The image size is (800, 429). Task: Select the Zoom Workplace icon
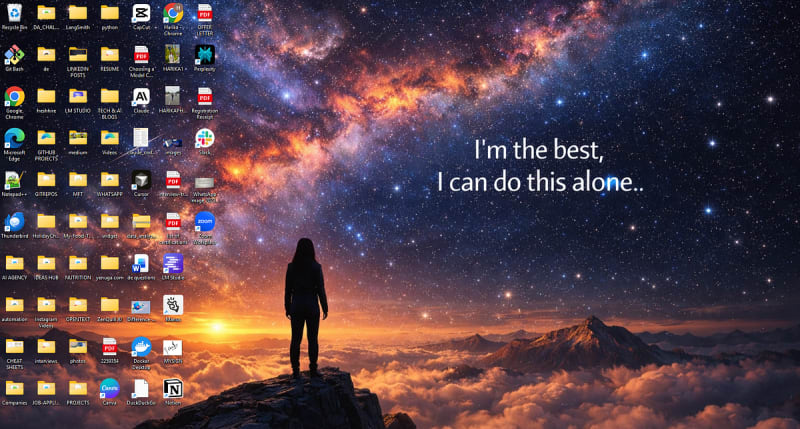pos(205,222)
